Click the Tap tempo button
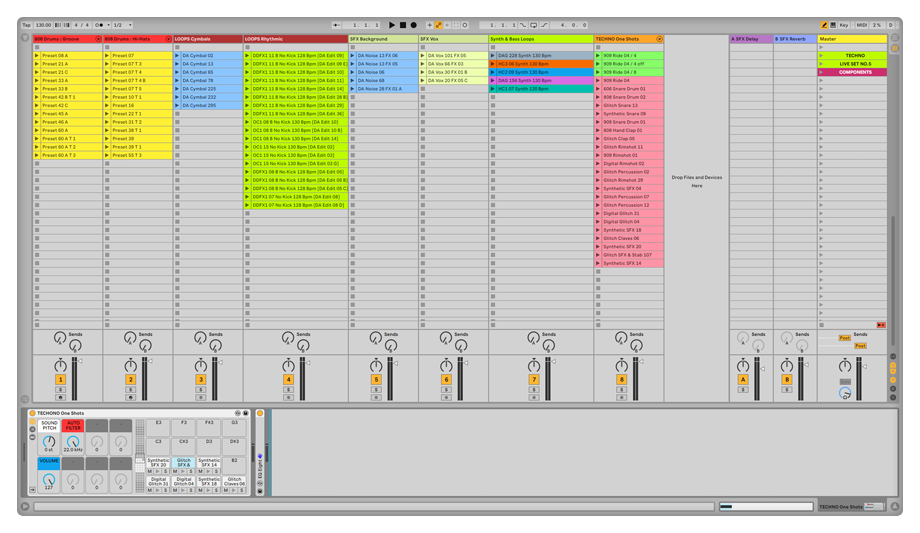The height and width of the screenshot is (533, 920). point(26,25)
